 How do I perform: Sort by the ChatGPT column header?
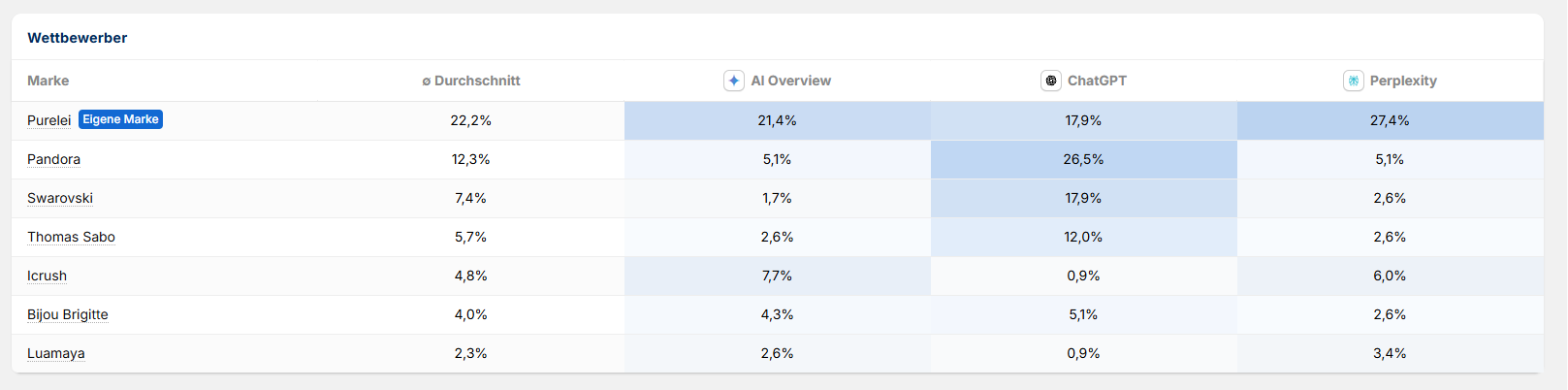[x=1097, y=81]
